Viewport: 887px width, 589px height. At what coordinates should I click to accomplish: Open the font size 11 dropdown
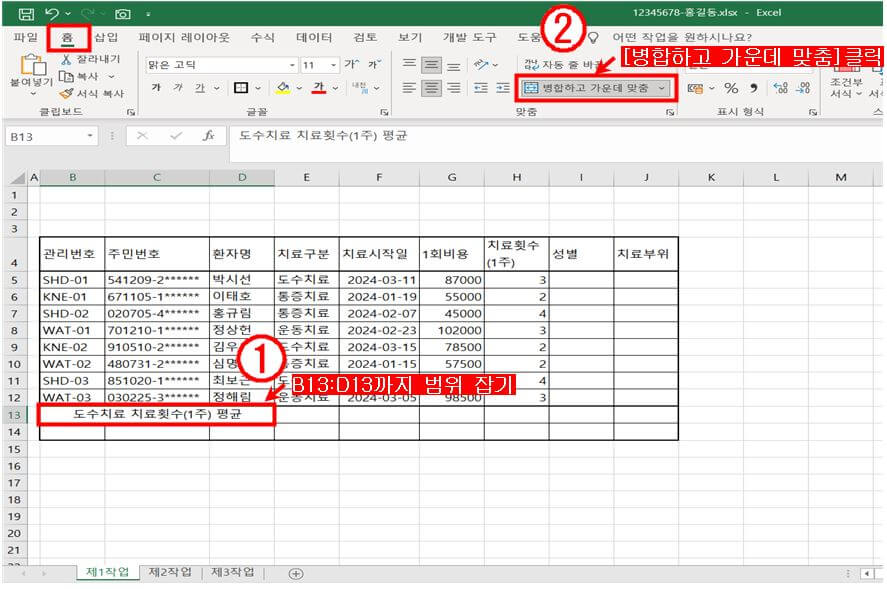(x=333, y=65)
